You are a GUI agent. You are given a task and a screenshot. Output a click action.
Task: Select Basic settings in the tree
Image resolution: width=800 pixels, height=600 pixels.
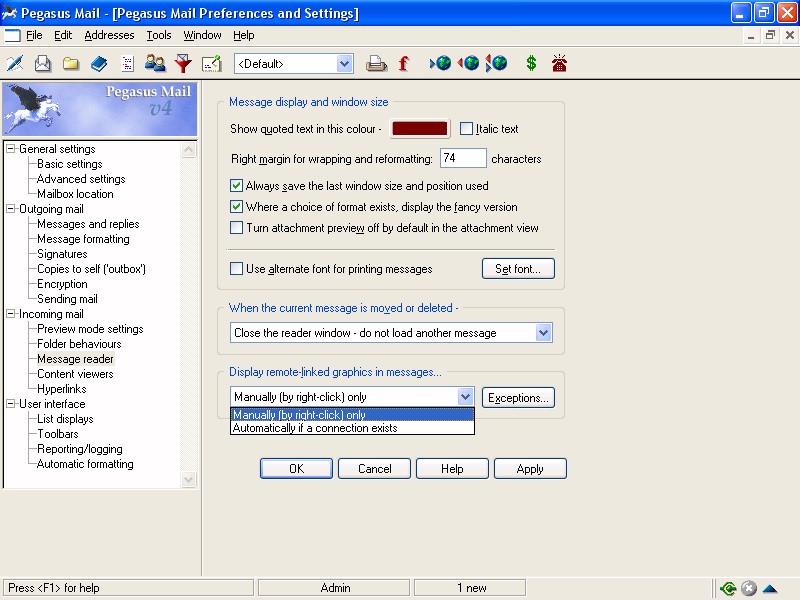70,164
